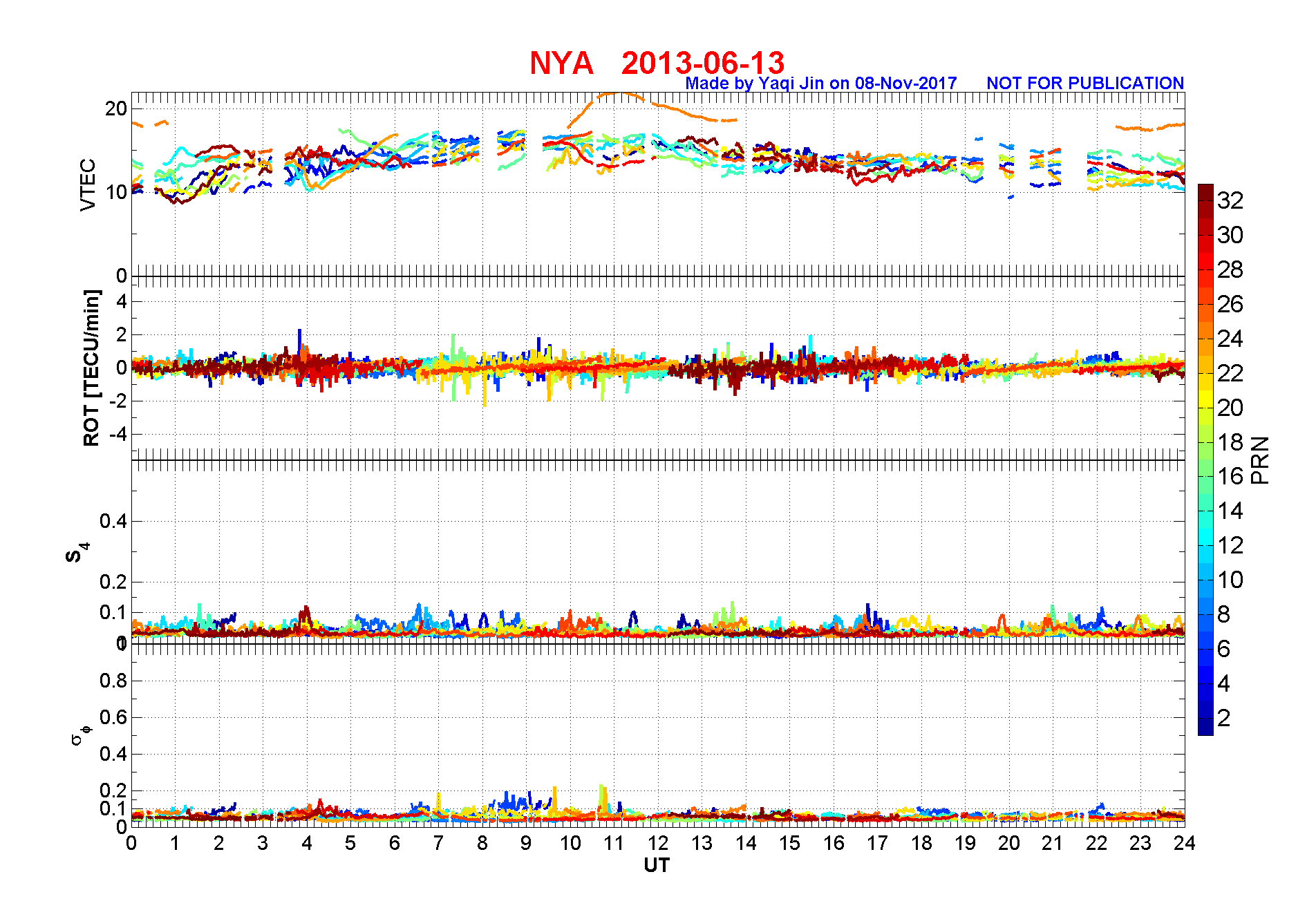The height and width of the screenshot is (919, 1316).
Task: Click the 8 tick label on the PRN colorbar
Action: [x=1224, y=614]
